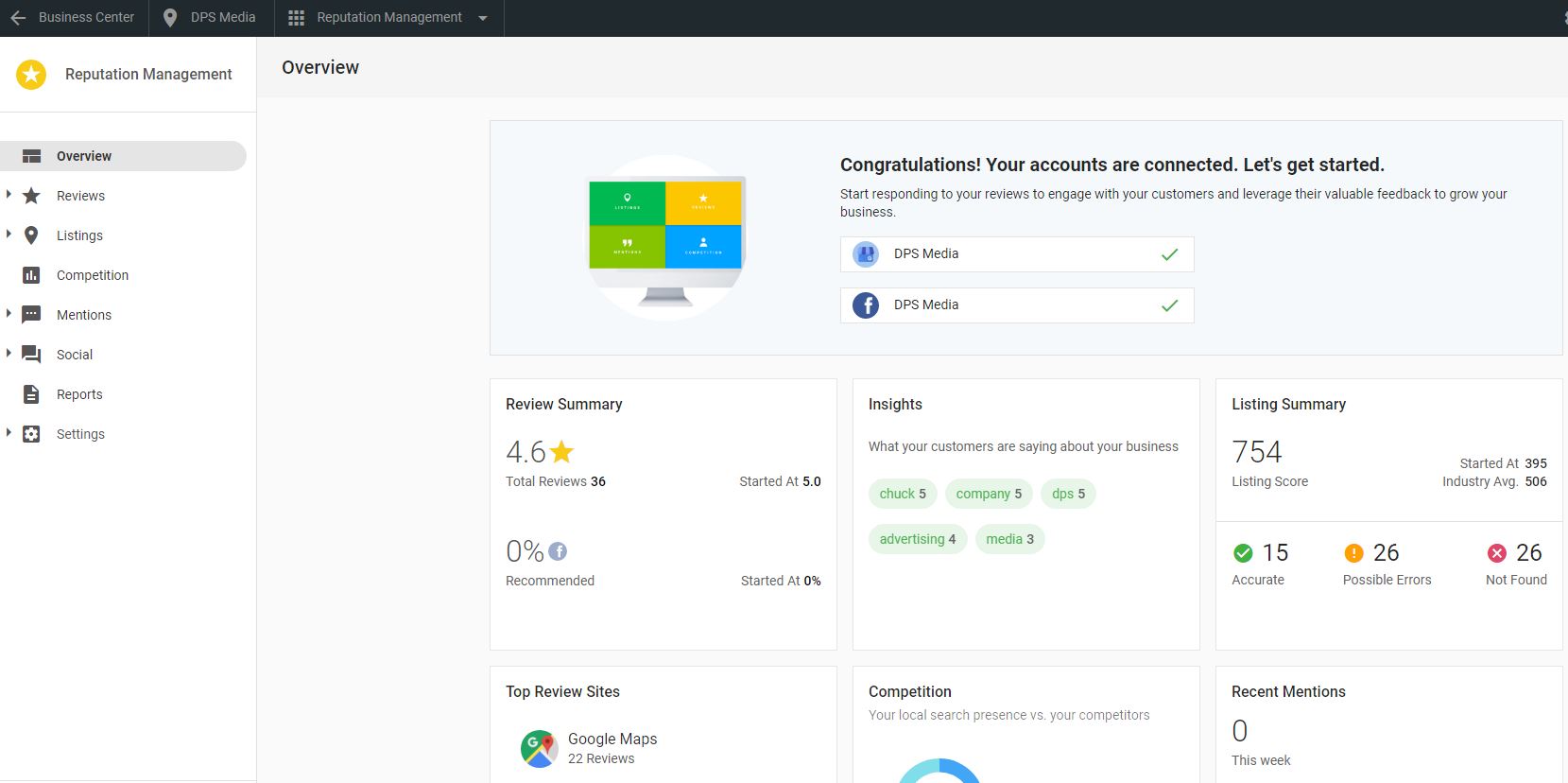
Task: Click the 'chuck 5' insight keyword tag
Action: [902, 494]
